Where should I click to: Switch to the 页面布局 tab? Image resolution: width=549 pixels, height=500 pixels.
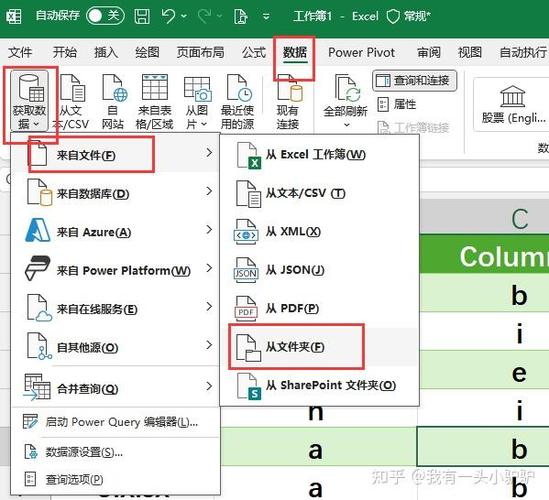(x=200, y=53)
